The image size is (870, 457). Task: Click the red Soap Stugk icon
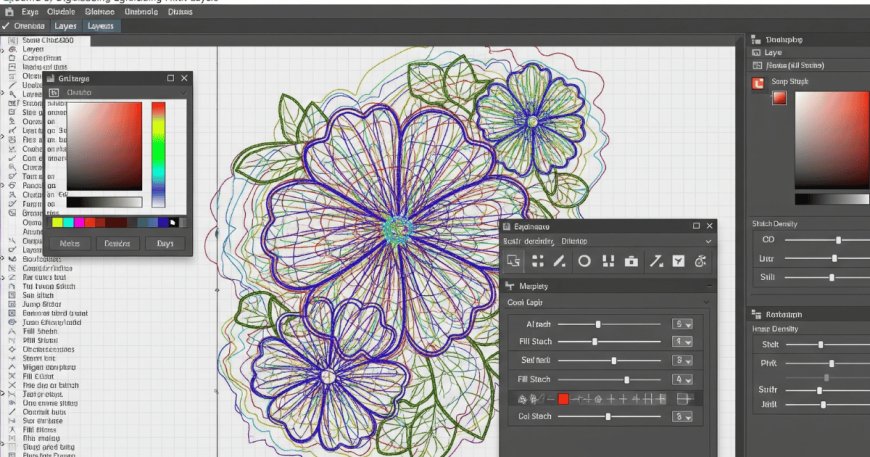click(x=758, y=83)
